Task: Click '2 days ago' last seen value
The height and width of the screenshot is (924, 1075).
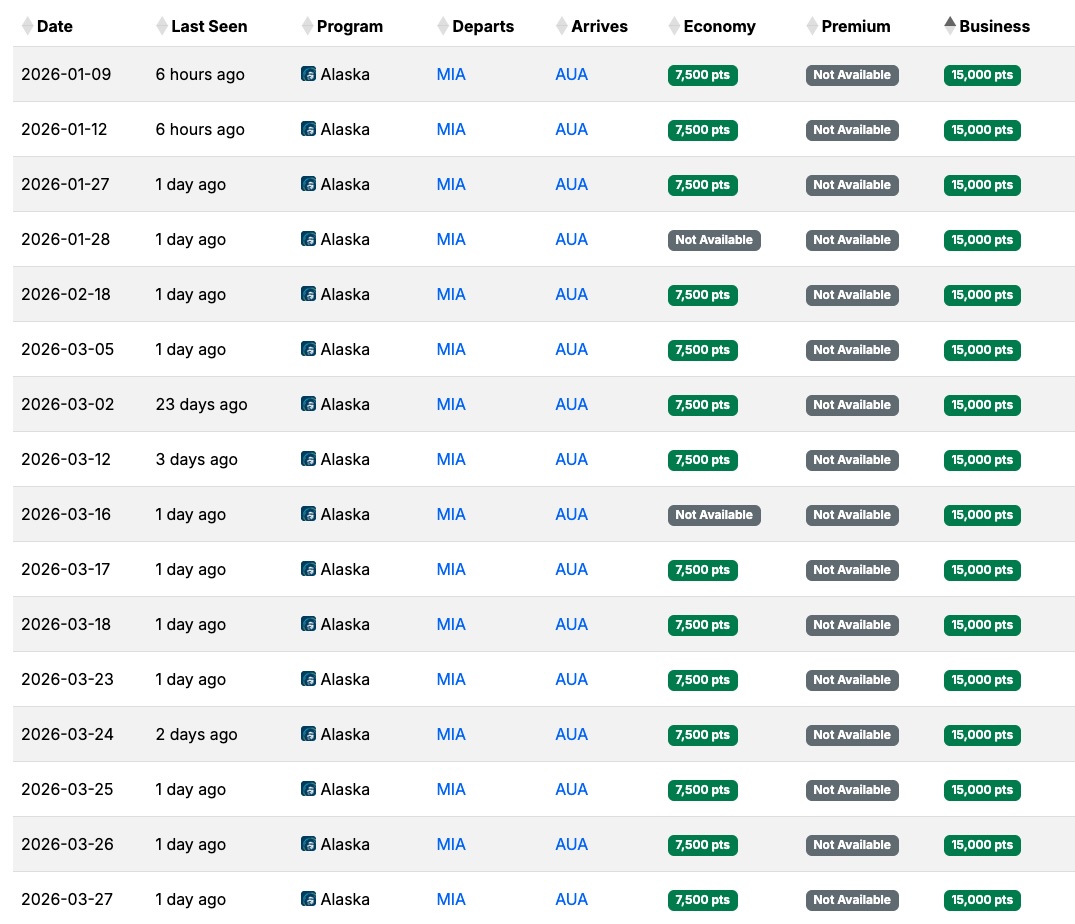Action: tap(196, 734)
